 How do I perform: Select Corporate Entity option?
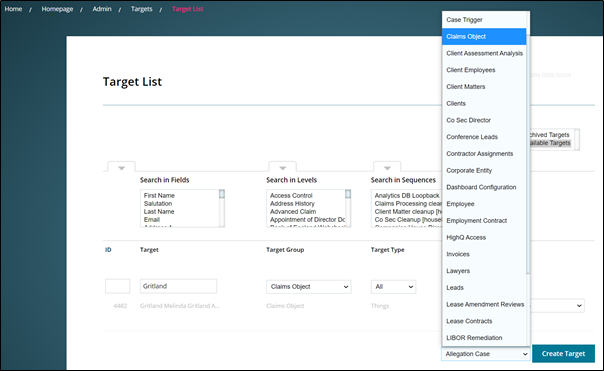(x=484, y=170)
